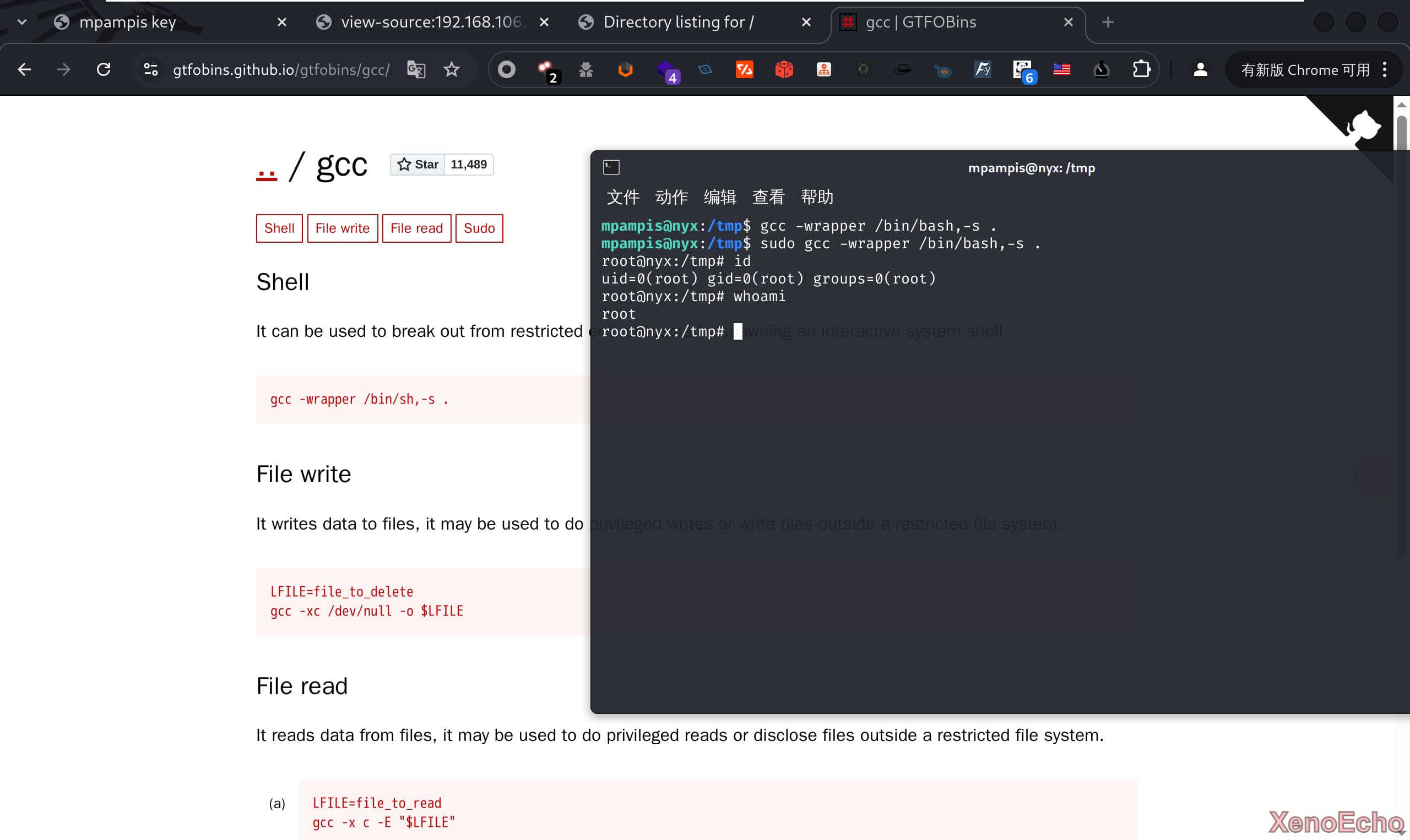Screen dimensions: 1410x840
Task: Click the orange shield extension icon
Action: (625, 69)
